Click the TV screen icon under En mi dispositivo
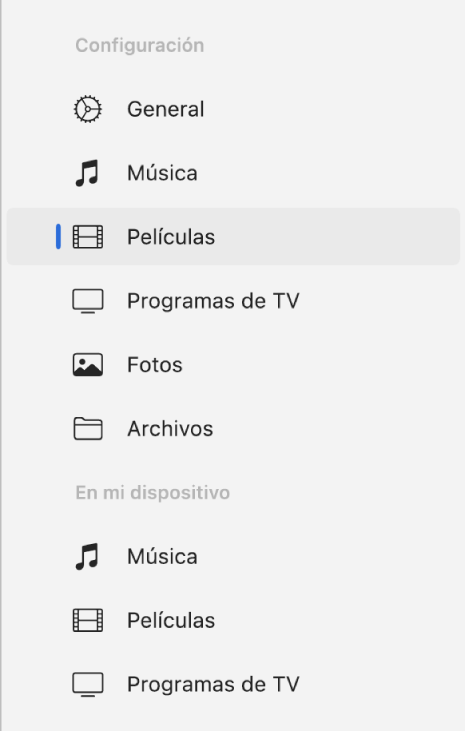Screen dimensions: 466x732 click(87, 684)
